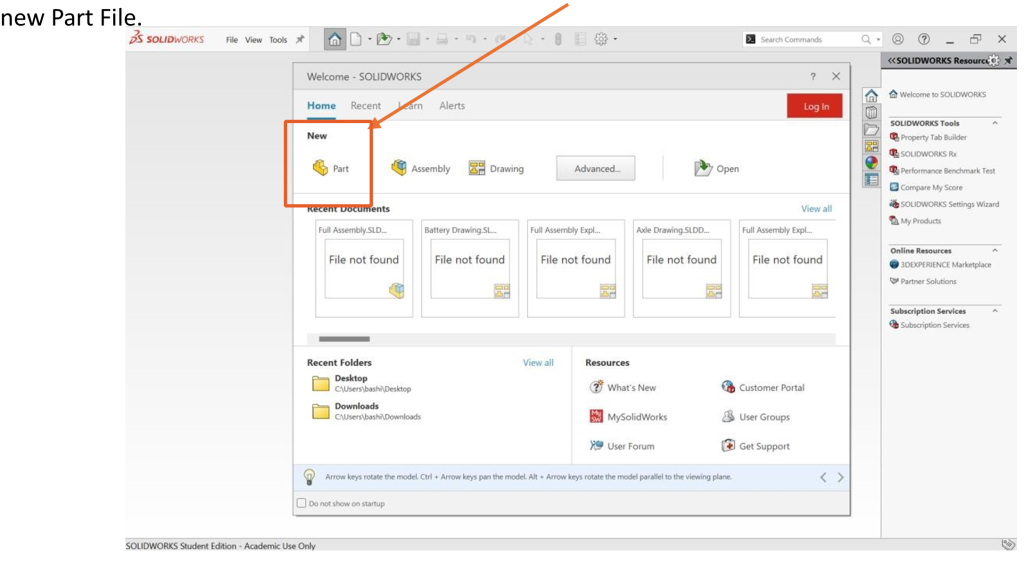Image resolution: width=1024 pixels, height=565 pixels.
Task: Create a new Assembly document
Action: coord(421,169)
